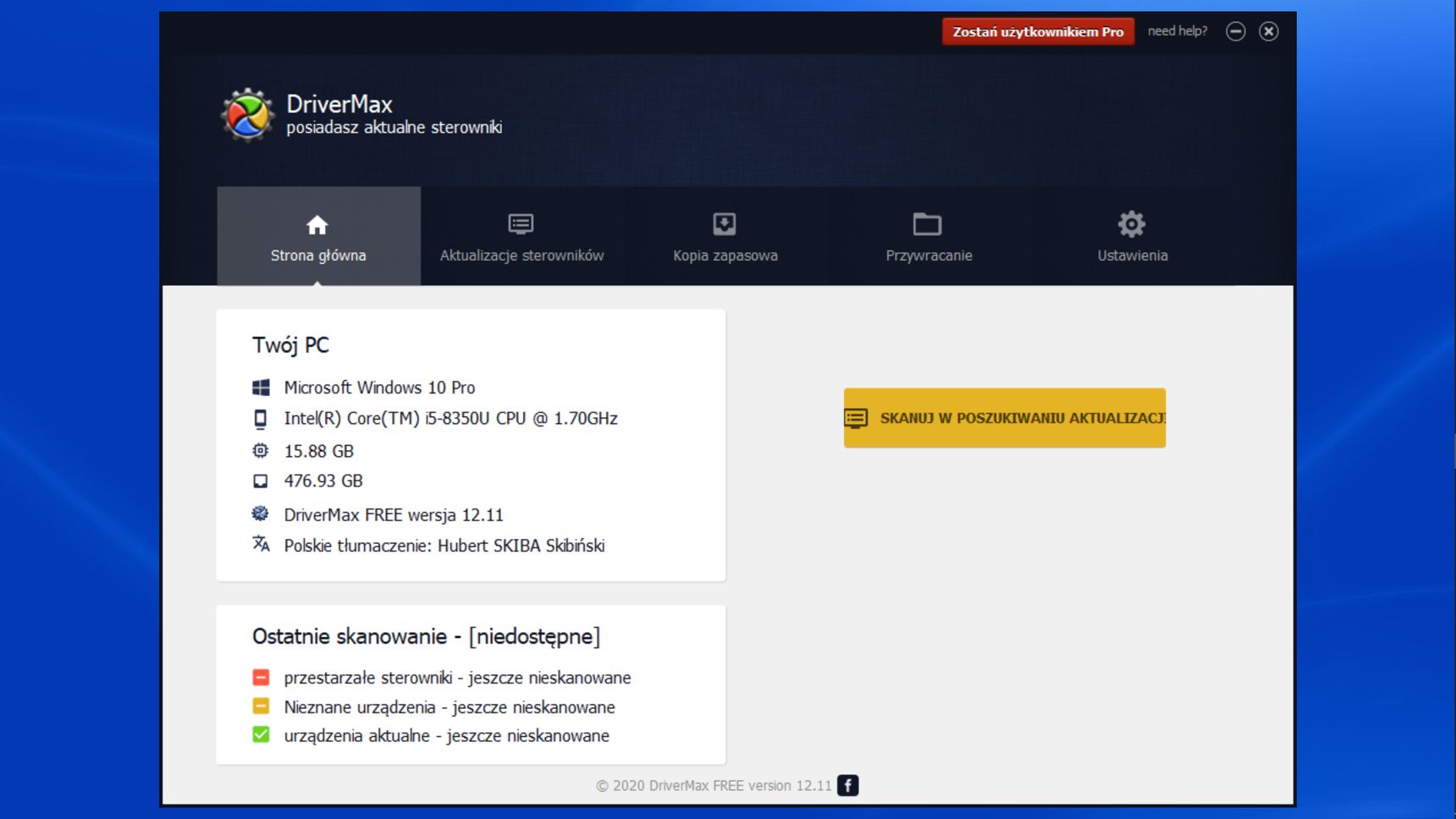Screen dimensions: 1456x819
Task: Click urządzenia aktualne - jeszcze nieskanowane
Action: pyautogui.click(x=446, y=736)
